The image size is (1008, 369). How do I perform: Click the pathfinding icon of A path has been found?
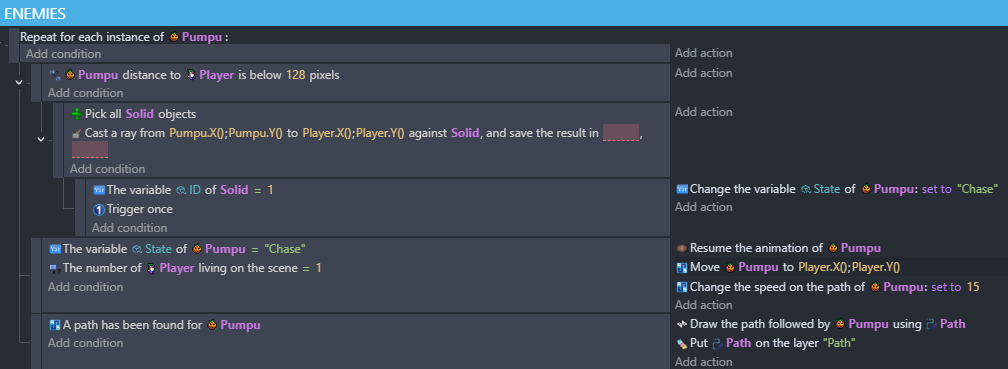point(55,325)
